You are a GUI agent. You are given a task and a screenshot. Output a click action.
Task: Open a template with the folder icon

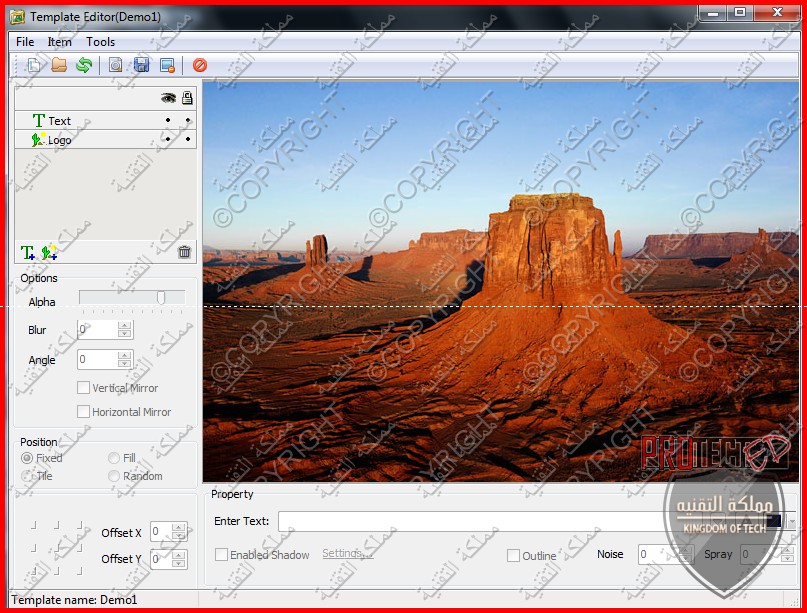(59, 65)
